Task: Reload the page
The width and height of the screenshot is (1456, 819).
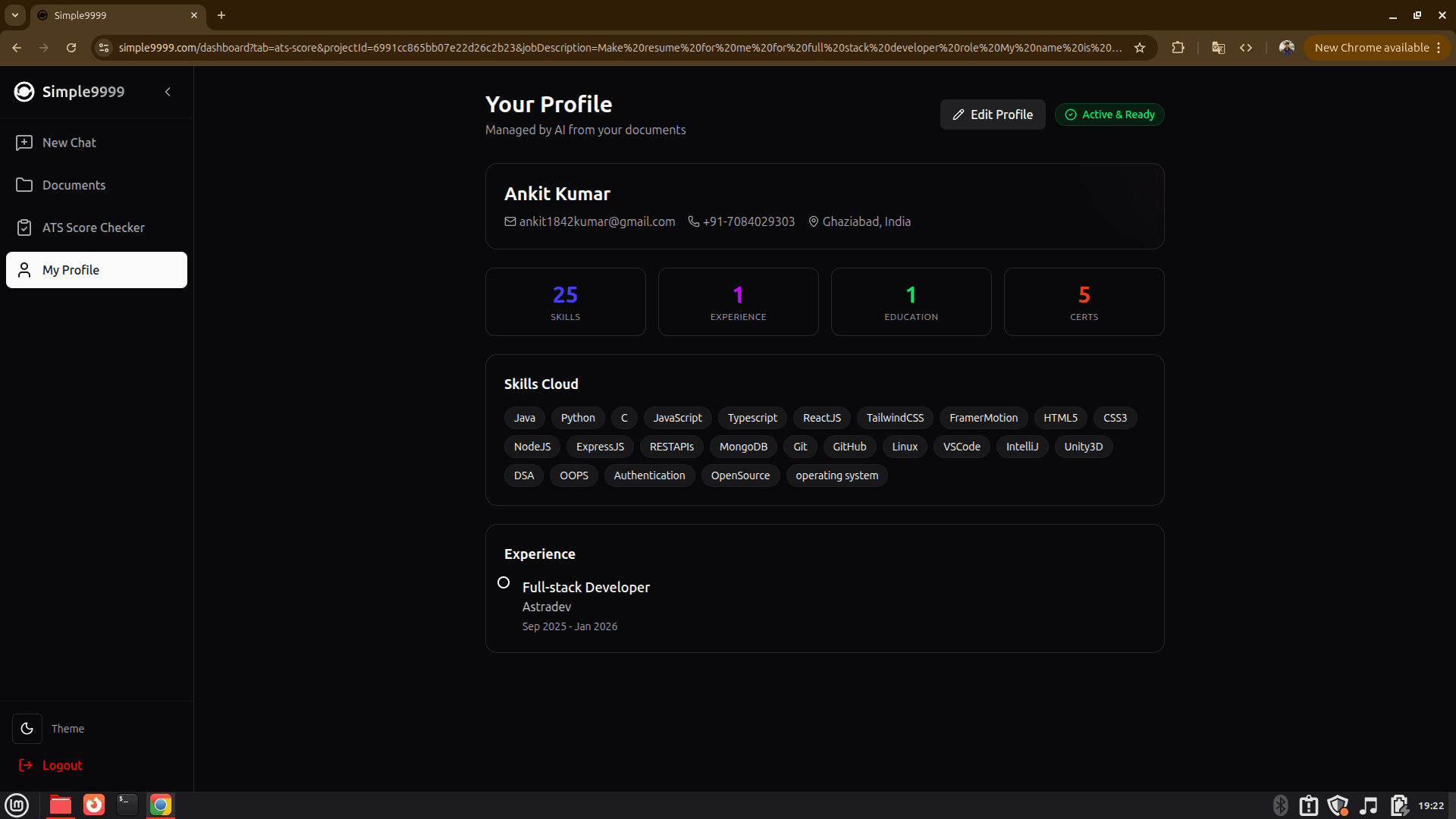Action: click(71, 48)
